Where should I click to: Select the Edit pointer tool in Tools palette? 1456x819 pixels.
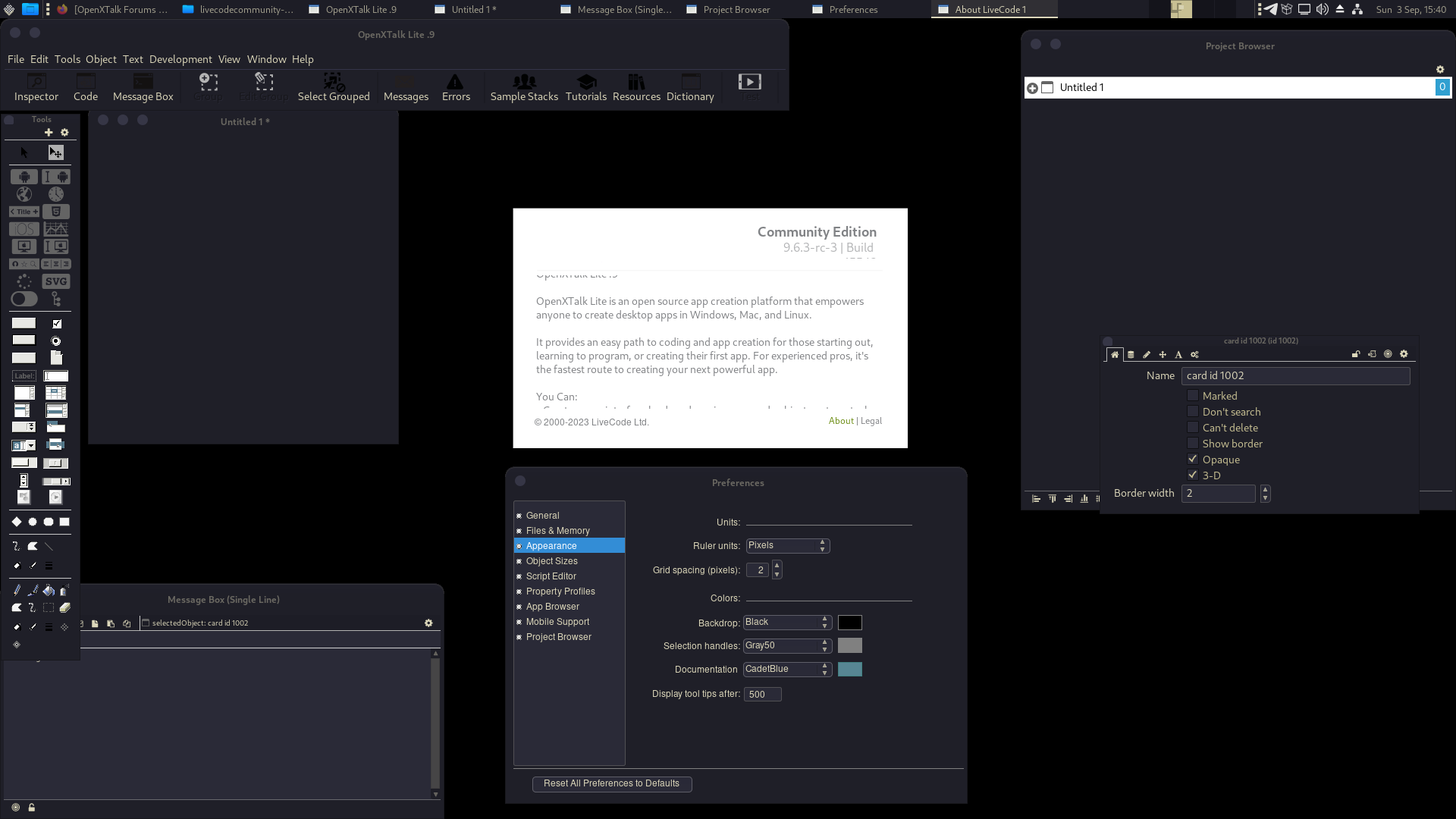tap(56, 152)
